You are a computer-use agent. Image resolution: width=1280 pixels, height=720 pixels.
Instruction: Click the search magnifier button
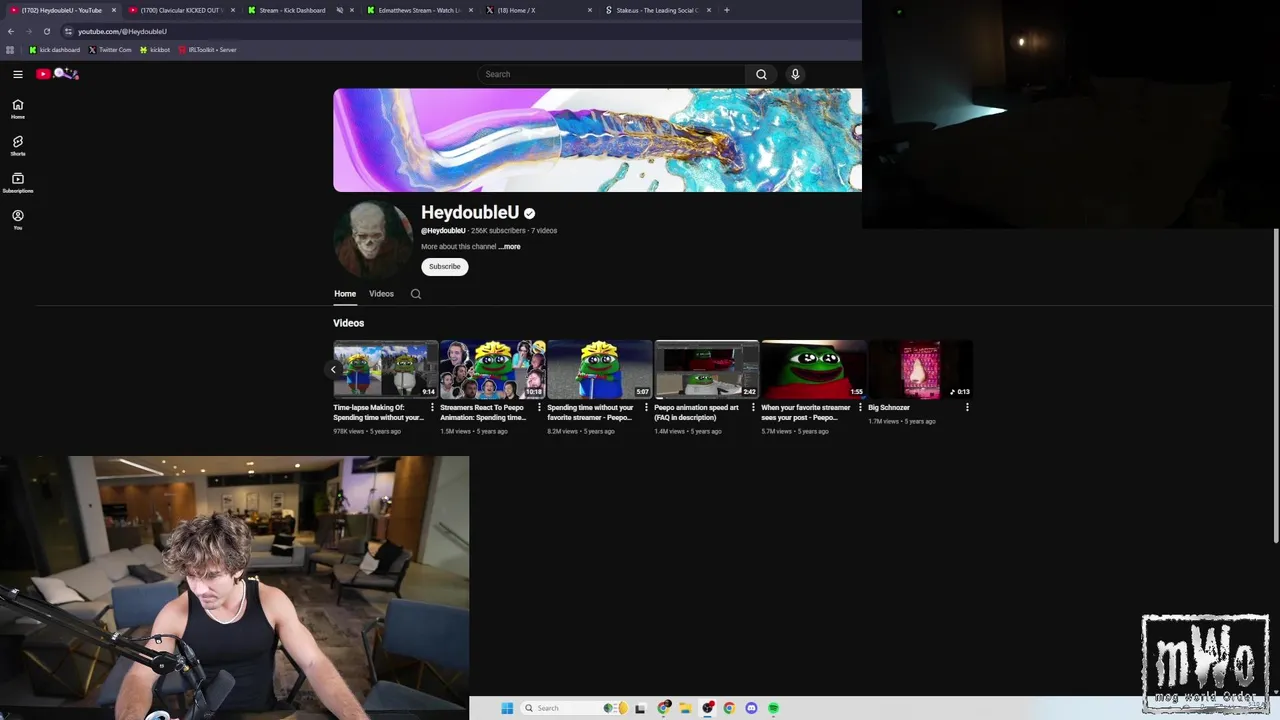(x=761, y=74)
